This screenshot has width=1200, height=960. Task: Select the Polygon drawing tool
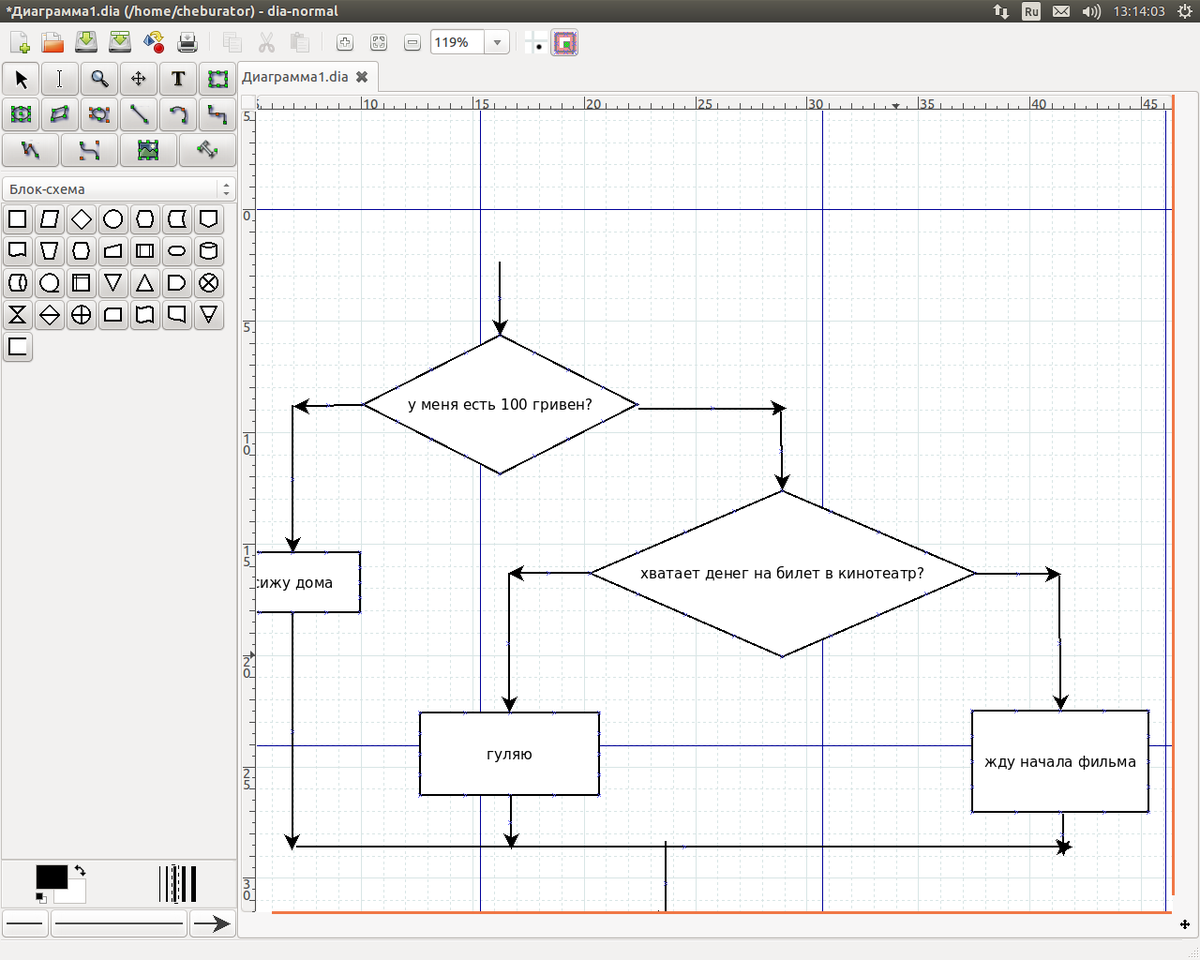(x=60, y=115)
